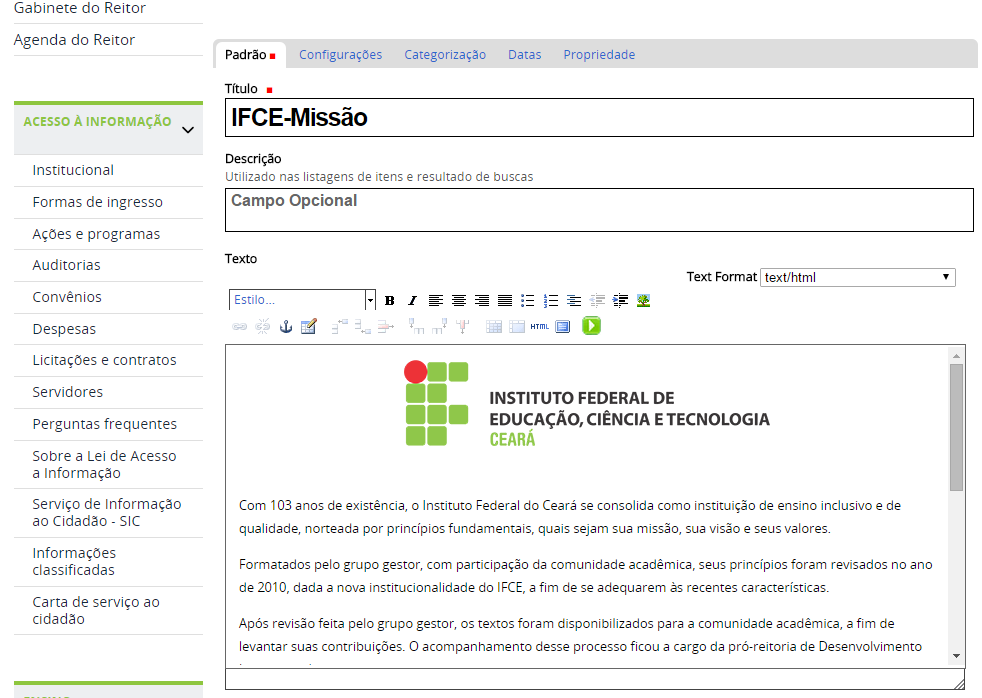Click the paragraph starting 'Após revisão feita'
982x698 pixels.
[580, 635]
